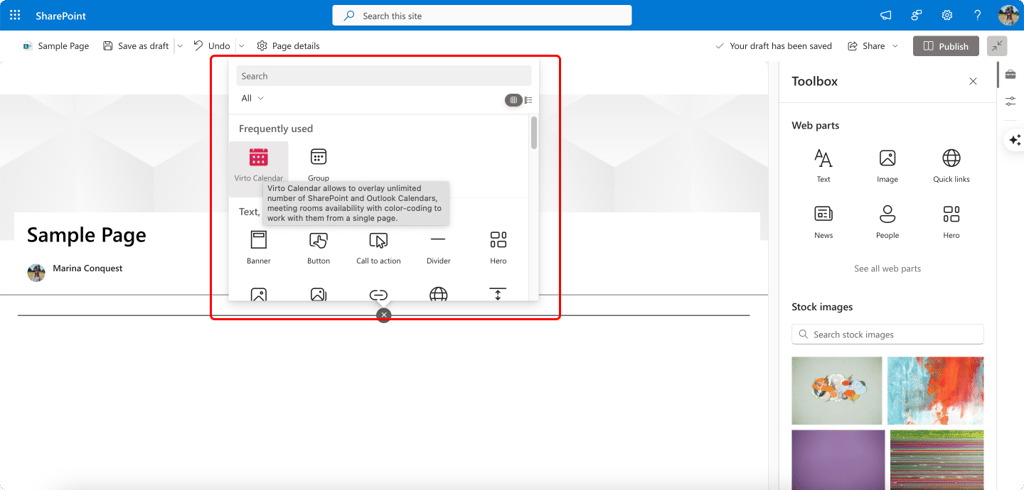Add the Image web part from Toolbox
The image size is (1024, 490).
[887, 165]
